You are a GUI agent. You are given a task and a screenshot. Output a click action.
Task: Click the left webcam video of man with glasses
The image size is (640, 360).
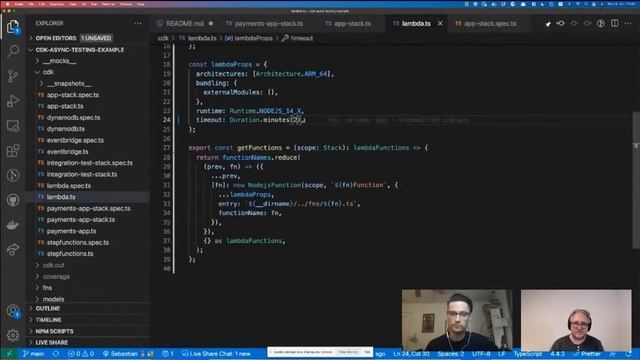(x=456, y=320)
